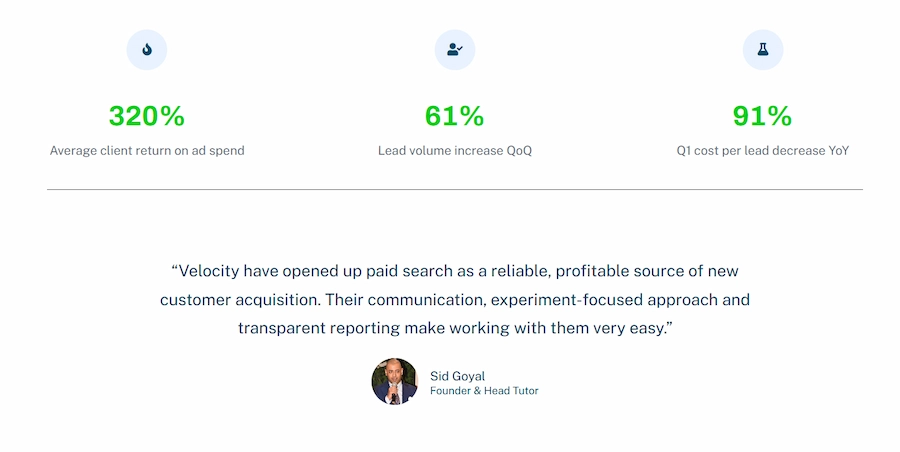The width and height of the screenshot is (900, 452).
Task: Click 'transparent reporting' in the testimonial
Action: [319, 329]
